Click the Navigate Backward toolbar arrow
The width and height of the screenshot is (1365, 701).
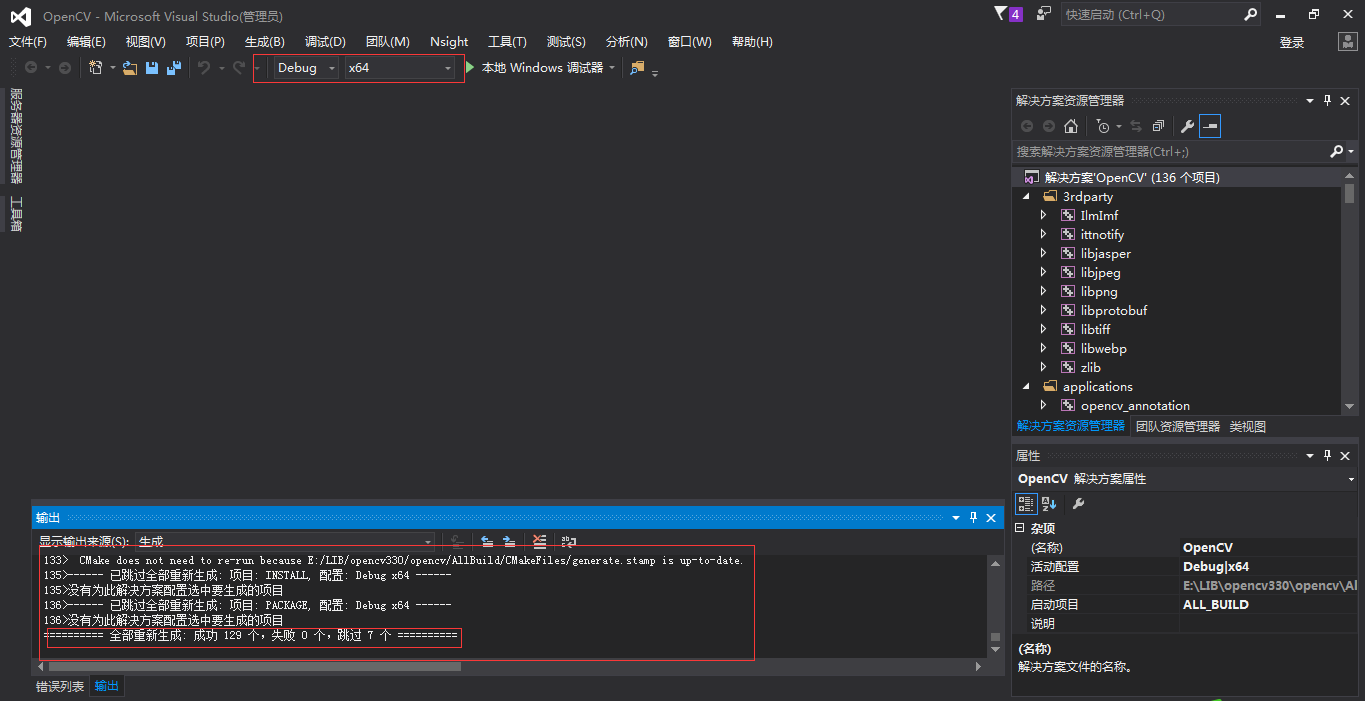tap(31, 68)
